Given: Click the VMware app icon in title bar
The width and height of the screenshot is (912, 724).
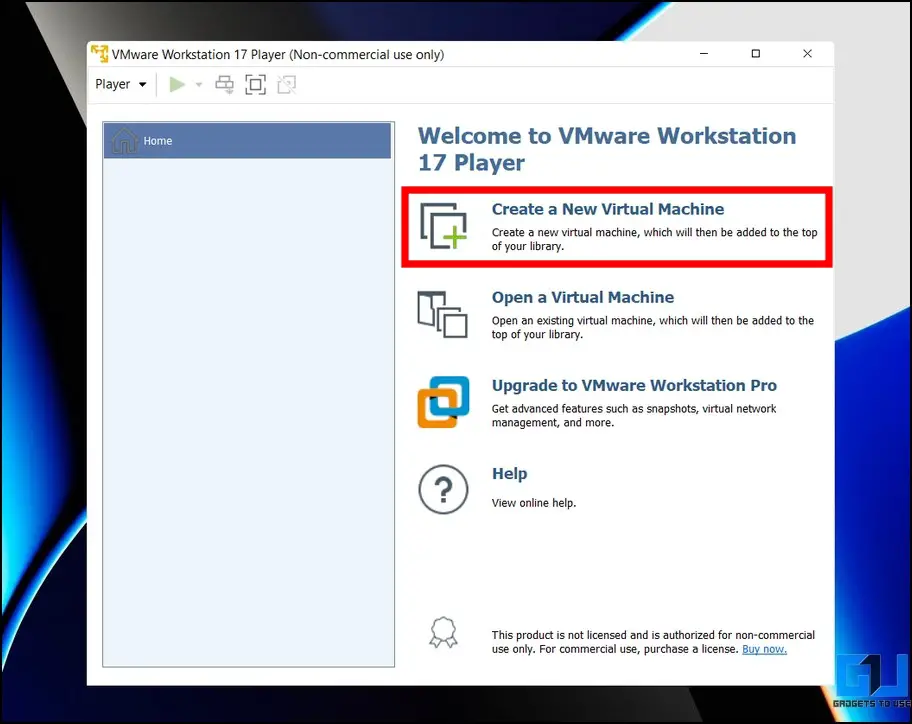Looking at the screenshot, I should 99,54.
